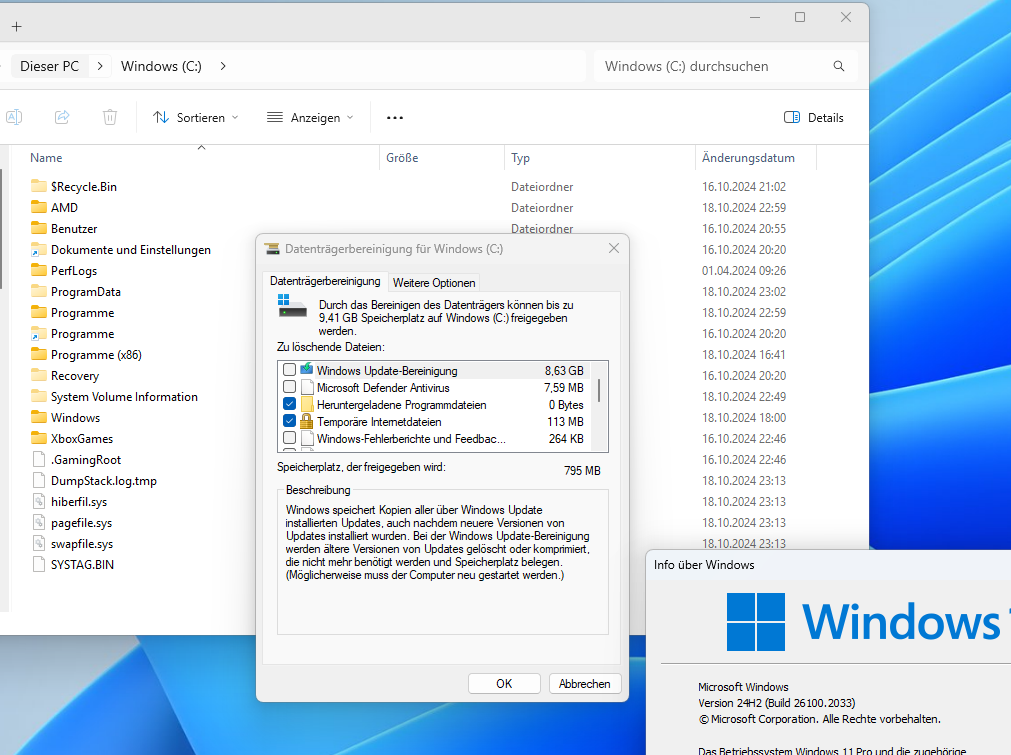Select the PerfLogs folder icon
Image resolution: width=1011 pixels, height=755 pixels.
coord(39,270)
